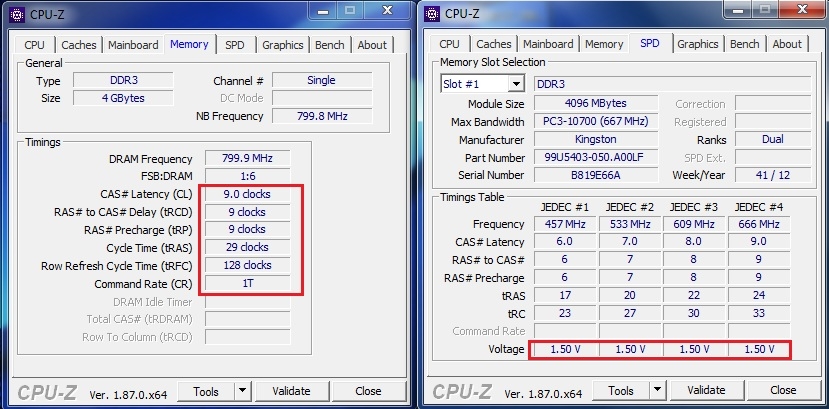Screen dimensions: 829x409
Task: Click DRAM Frequency value 799.9 MHz
Action: tap(247, 159)
